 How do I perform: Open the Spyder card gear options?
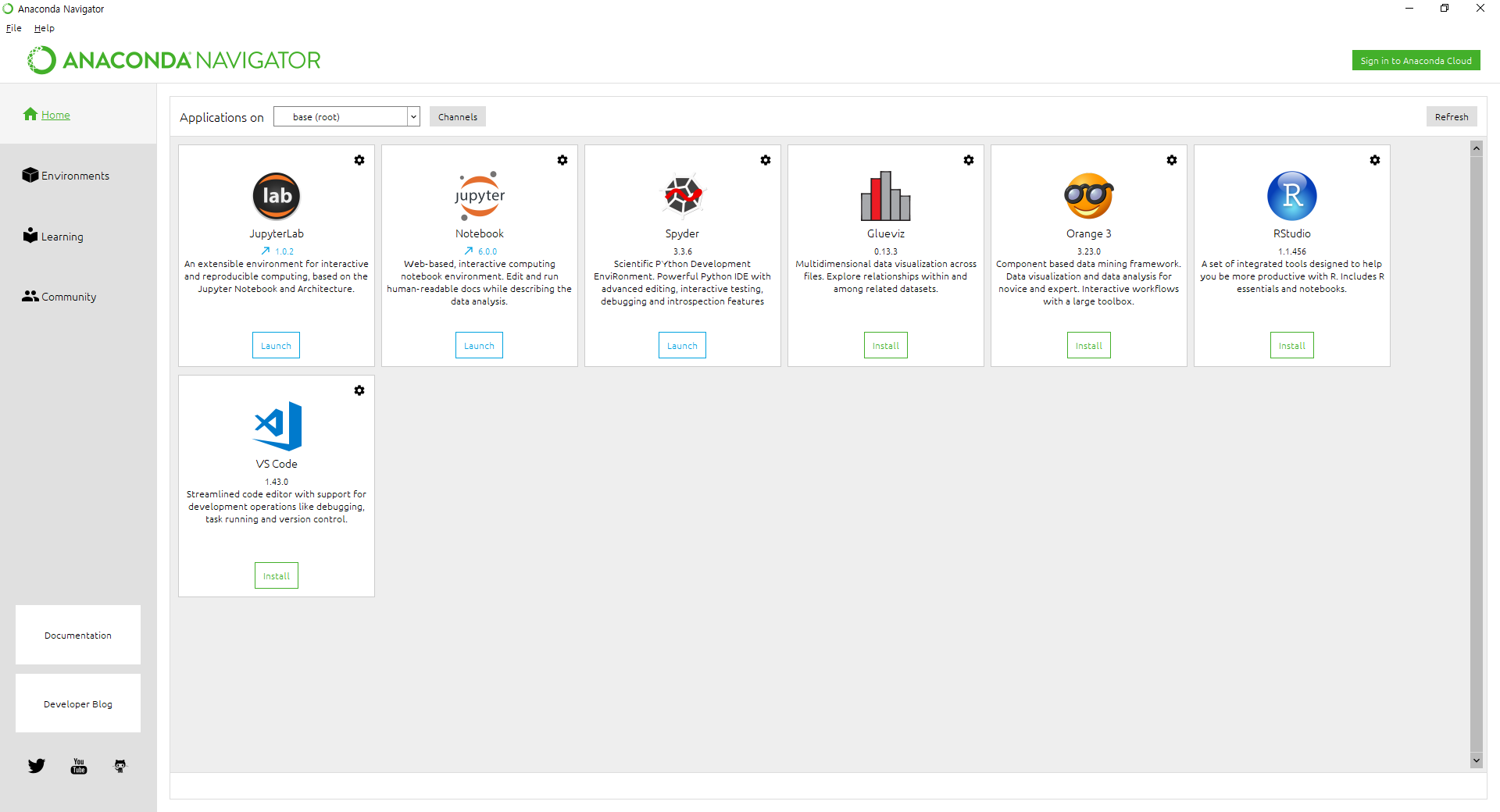[x=766, y=160]
